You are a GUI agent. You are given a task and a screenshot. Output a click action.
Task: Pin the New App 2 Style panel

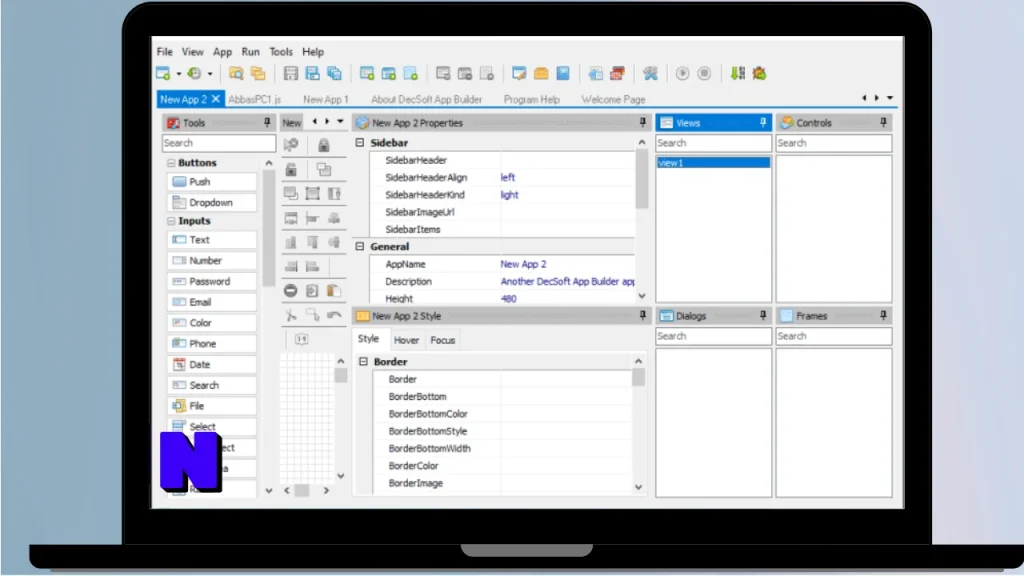click(643, 315)
